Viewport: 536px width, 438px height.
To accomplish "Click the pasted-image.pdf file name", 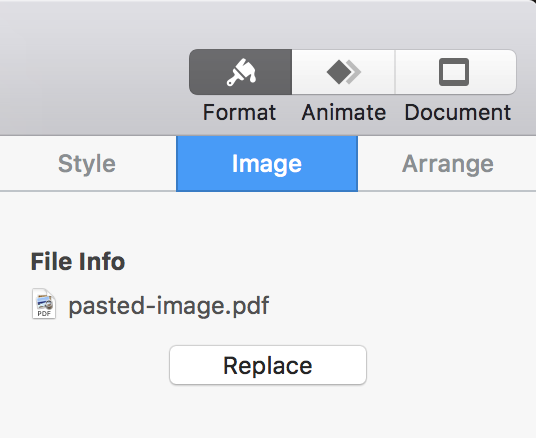I will coord(169,305).
